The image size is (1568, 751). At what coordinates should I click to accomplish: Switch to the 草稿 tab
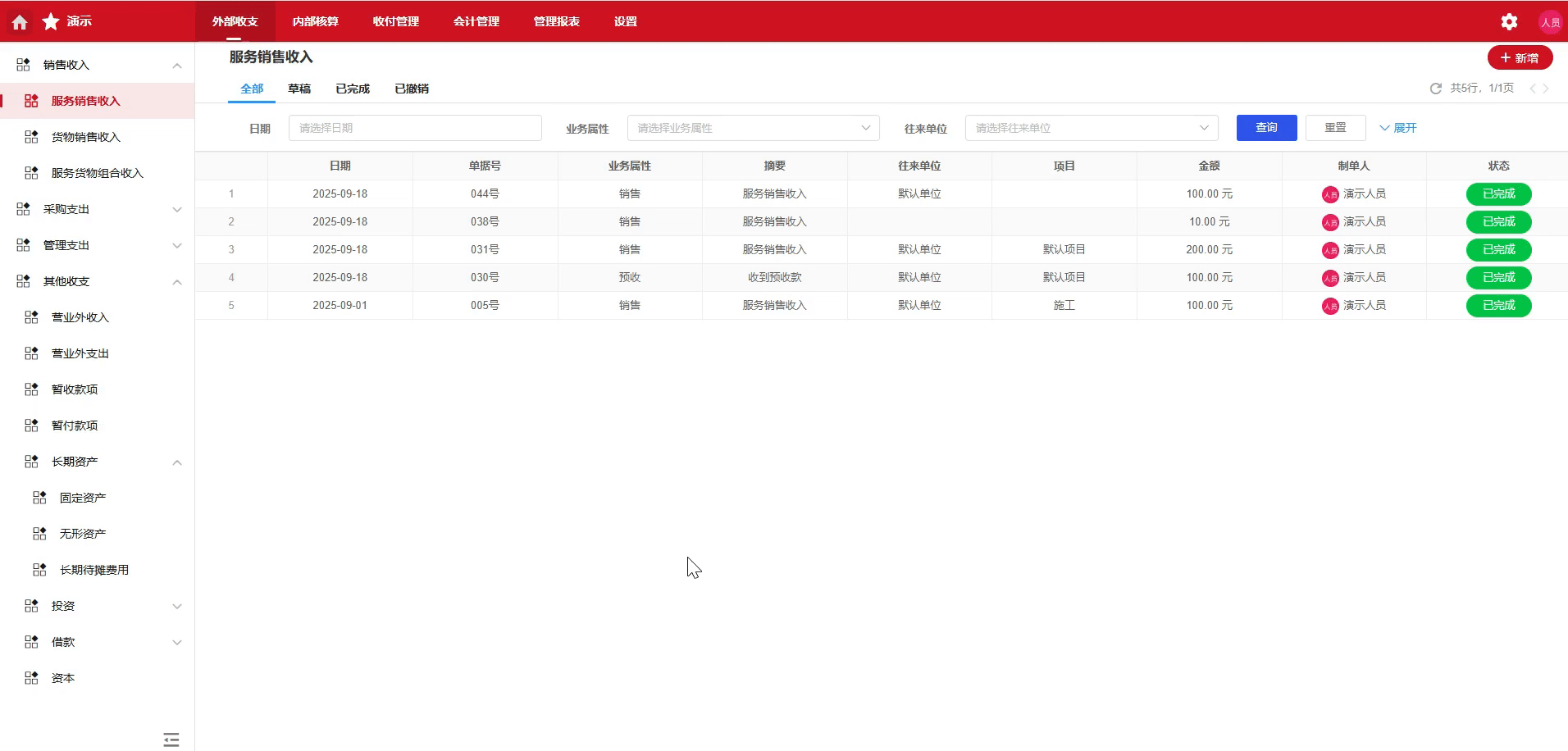(300, 89)
